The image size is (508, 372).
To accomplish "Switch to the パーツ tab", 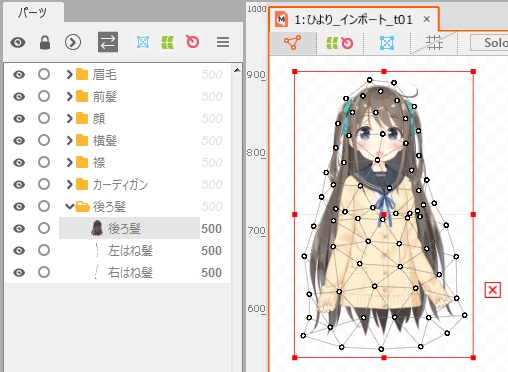I will point(33,13).
